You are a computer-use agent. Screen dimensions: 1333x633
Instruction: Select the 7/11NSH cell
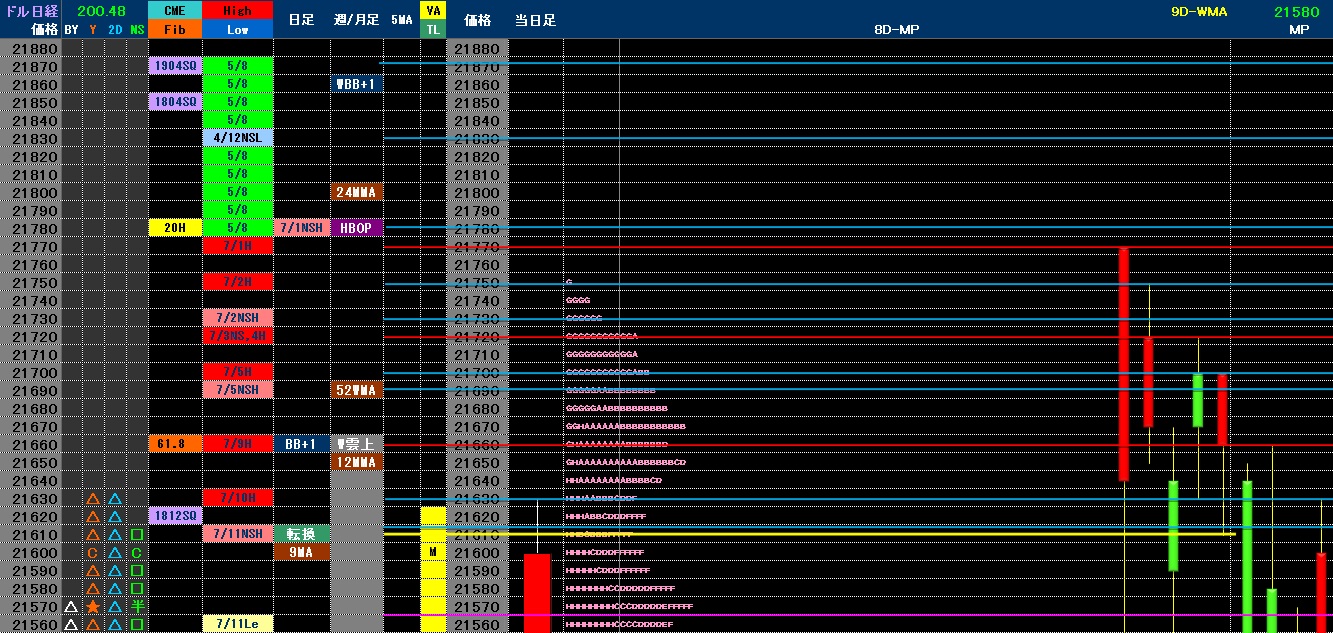(x=238, y=534)
